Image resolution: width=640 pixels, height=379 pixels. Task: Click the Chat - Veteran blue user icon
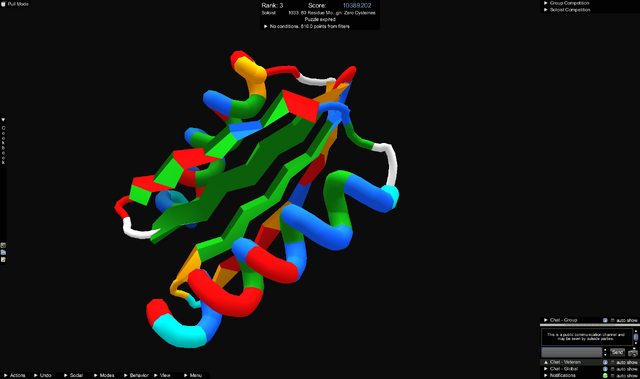(605, 362)
